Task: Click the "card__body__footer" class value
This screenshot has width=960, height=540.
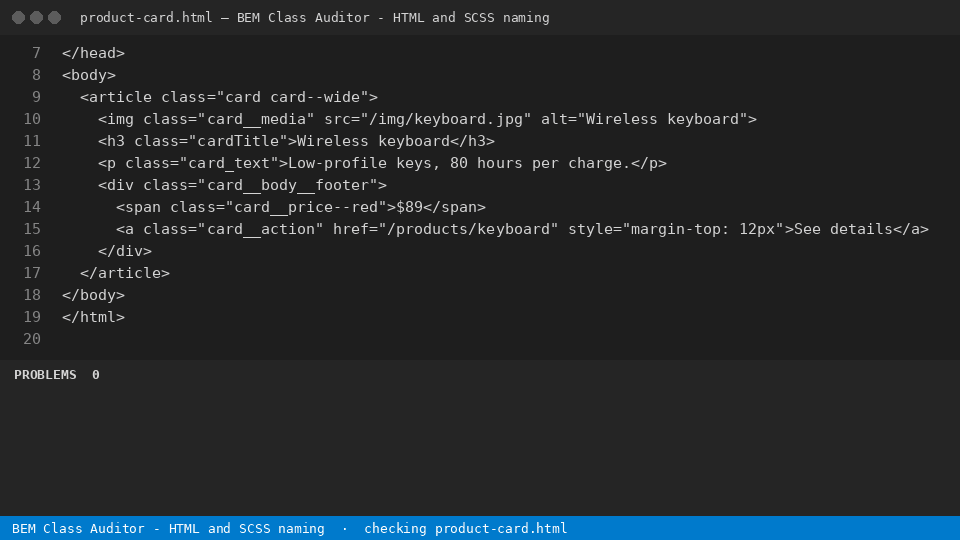Action: [x=288, y=186]
